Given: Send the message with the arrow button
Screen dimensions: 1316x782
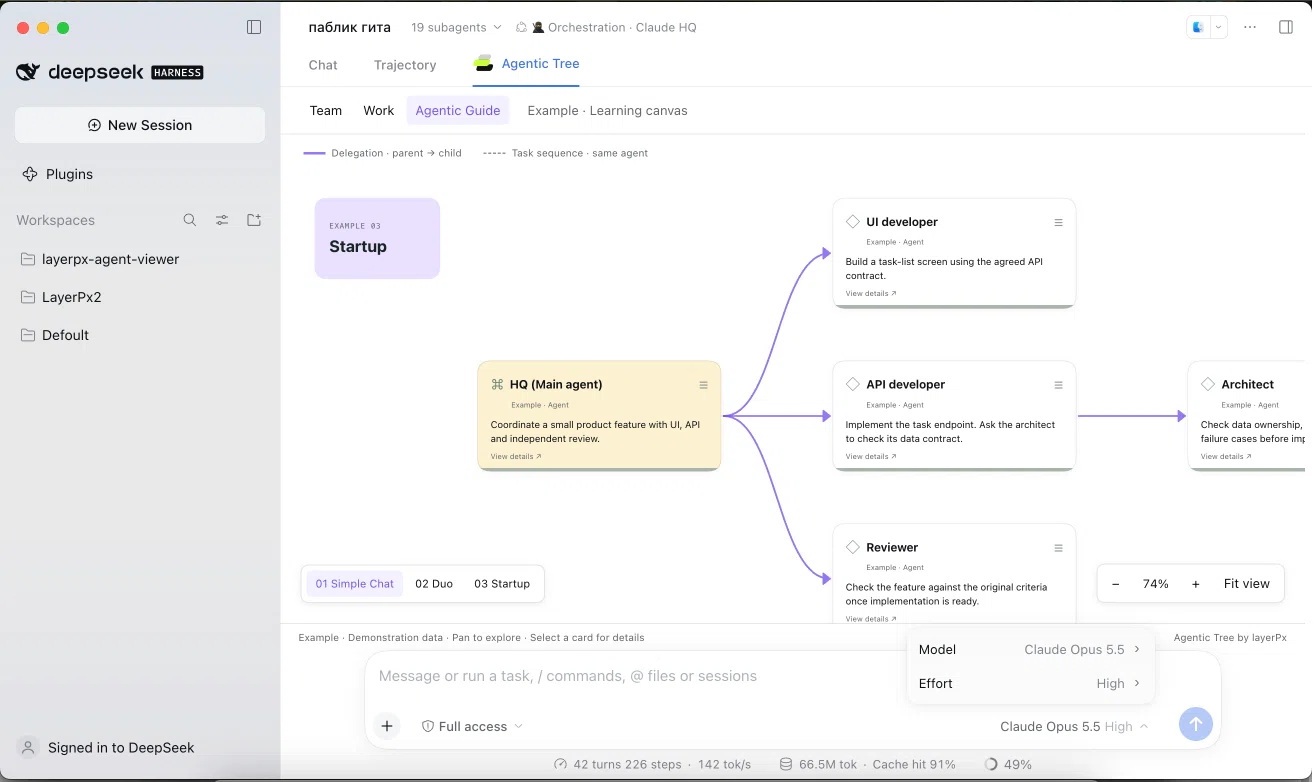Looking at the screenshot, I should pyautogui.click(x=1196, y=724).
